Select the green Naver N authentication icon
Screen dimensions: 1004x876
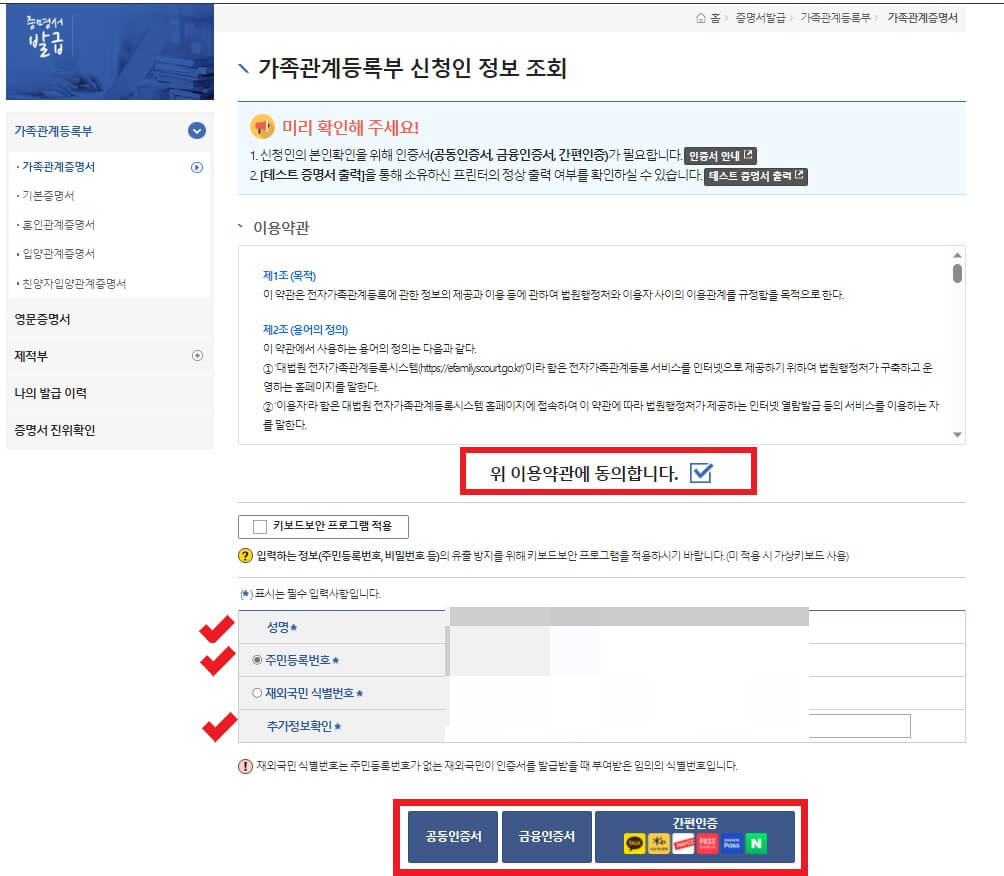(x=757, y=843)
